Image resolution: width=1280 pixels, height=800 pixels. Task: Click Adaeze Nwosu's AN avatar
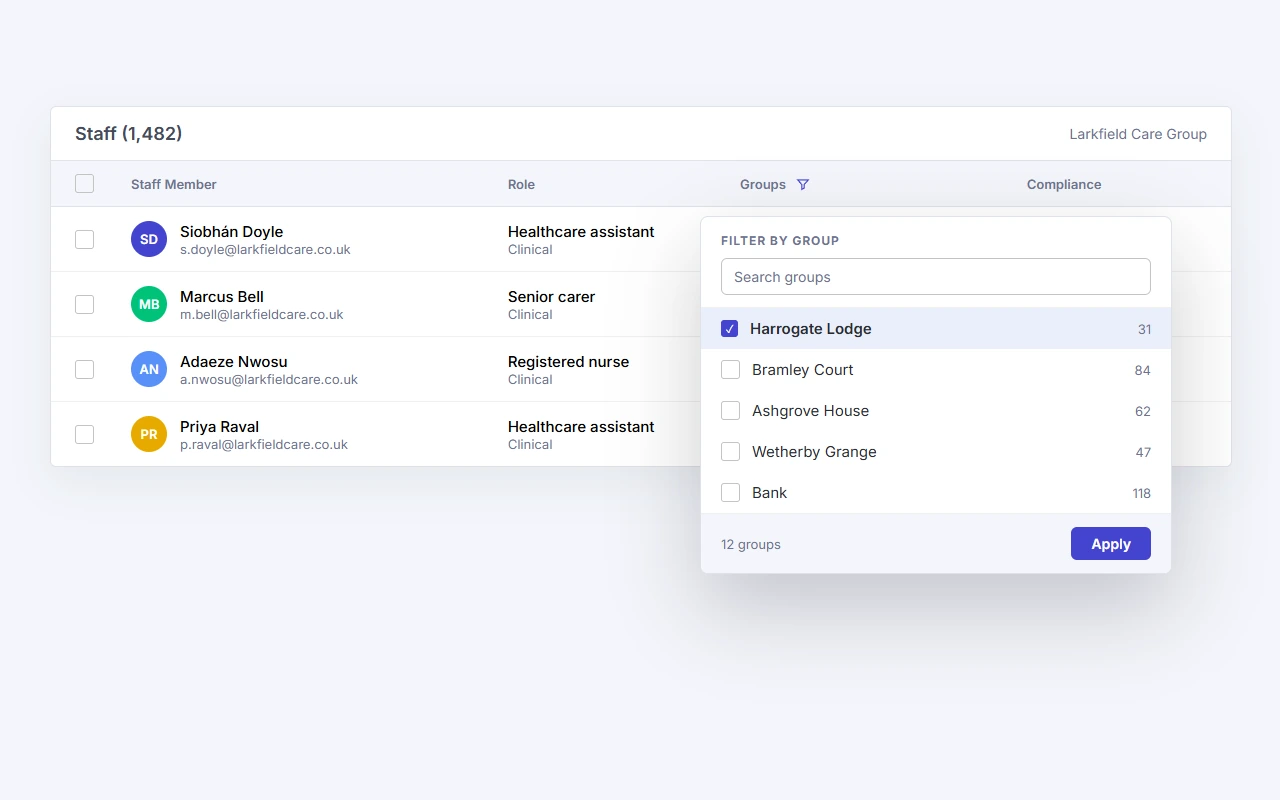149,369
